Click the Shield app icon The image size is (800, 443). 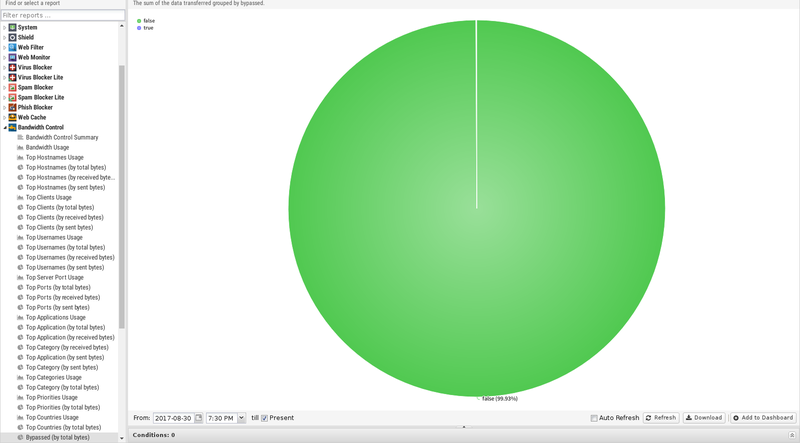(12, 37)
